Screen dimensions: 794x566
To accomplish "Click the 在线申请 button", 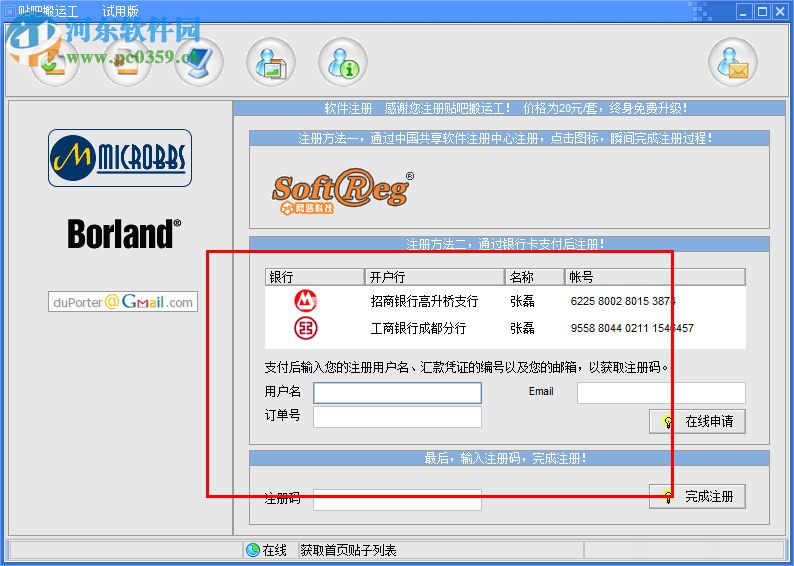I will point(697,421).
